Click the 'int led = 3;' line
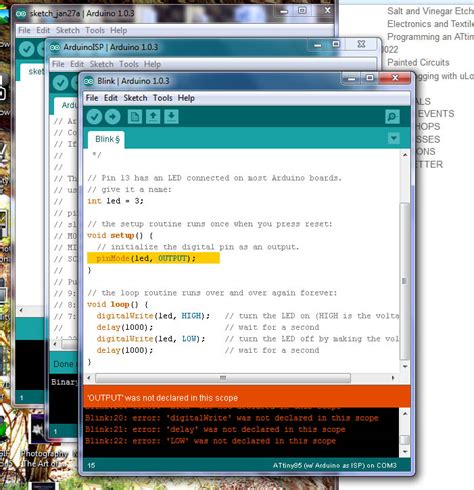The image size is (474, 490). 115,201
